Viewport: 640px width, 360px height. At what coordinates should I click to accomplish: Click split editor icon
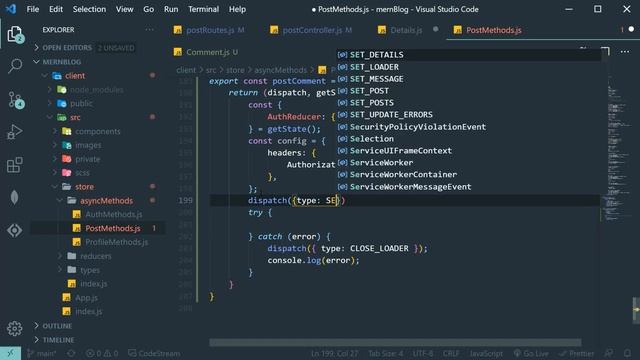(x=605, y=51)
